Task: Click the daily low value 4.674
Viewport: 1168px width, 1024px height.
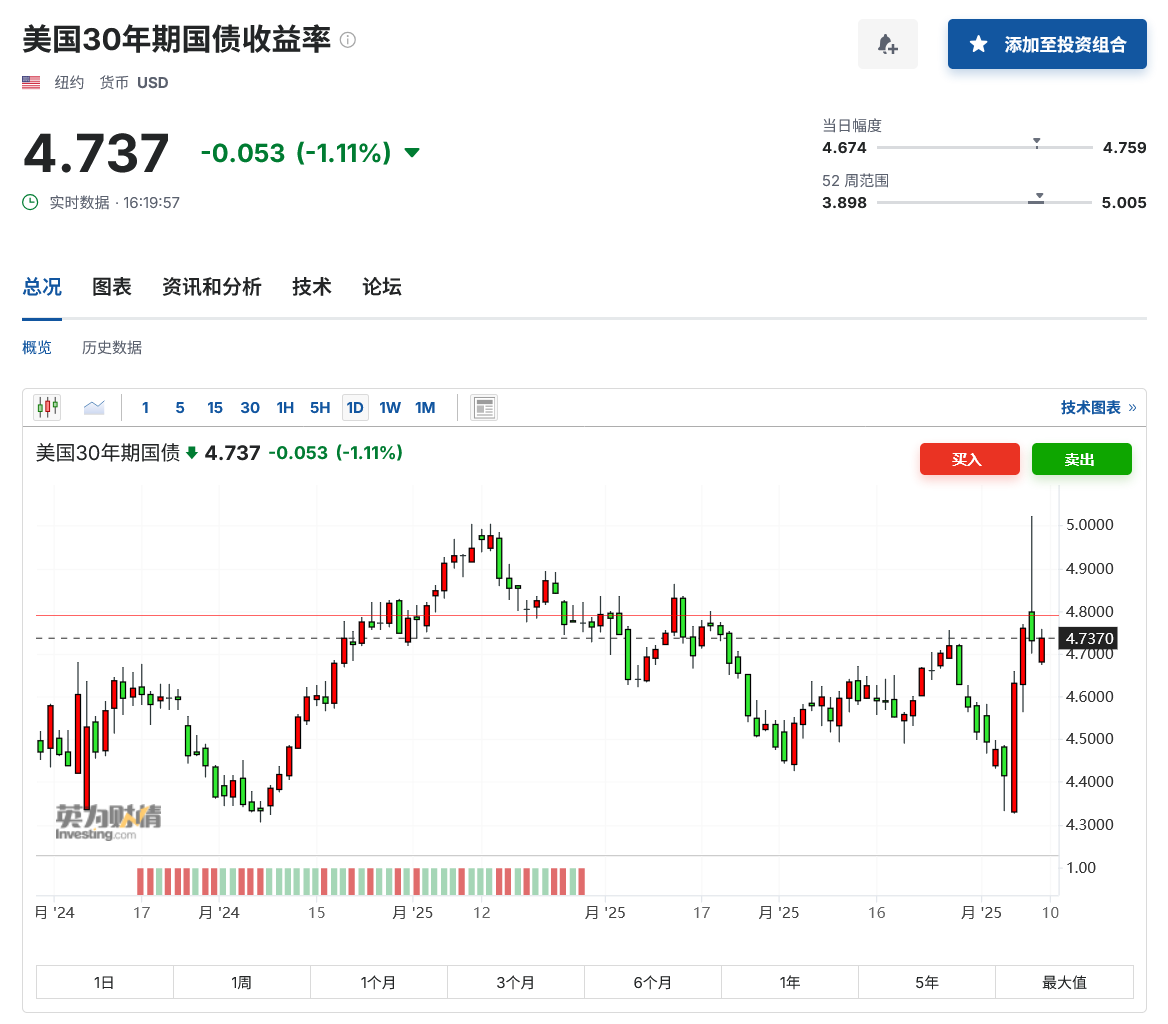Action: tap(844, 147)
